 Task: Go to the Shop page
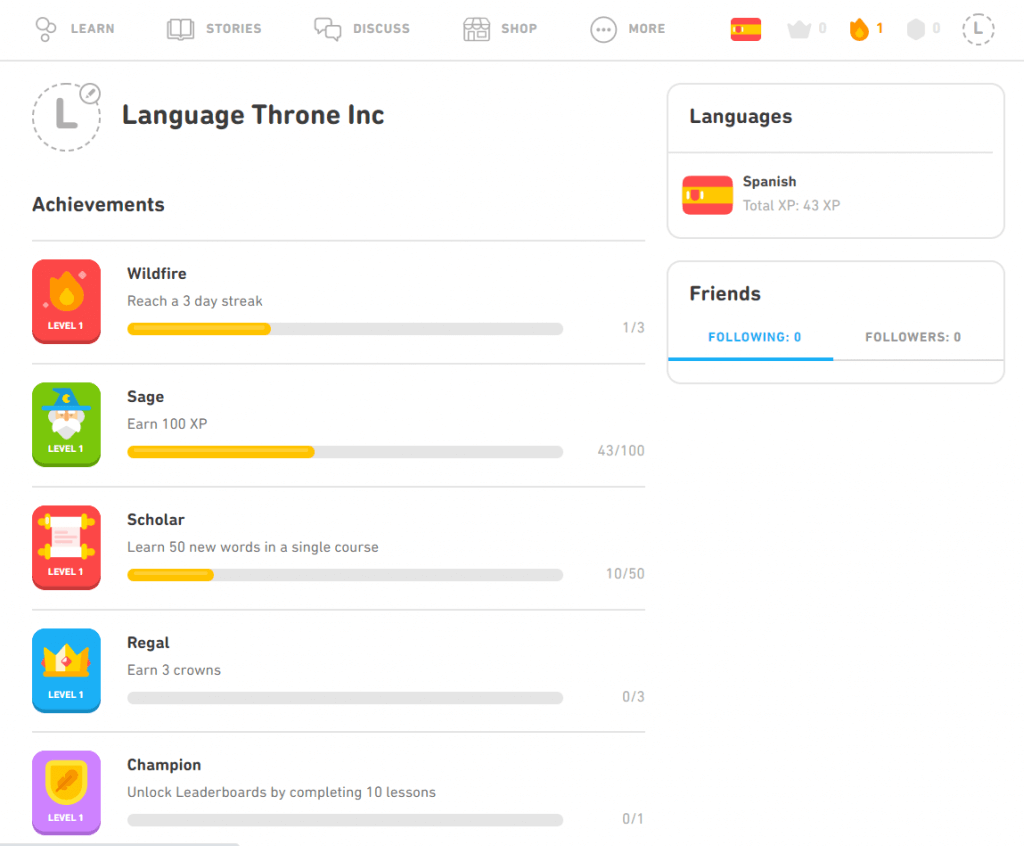[x=500, y=29]
